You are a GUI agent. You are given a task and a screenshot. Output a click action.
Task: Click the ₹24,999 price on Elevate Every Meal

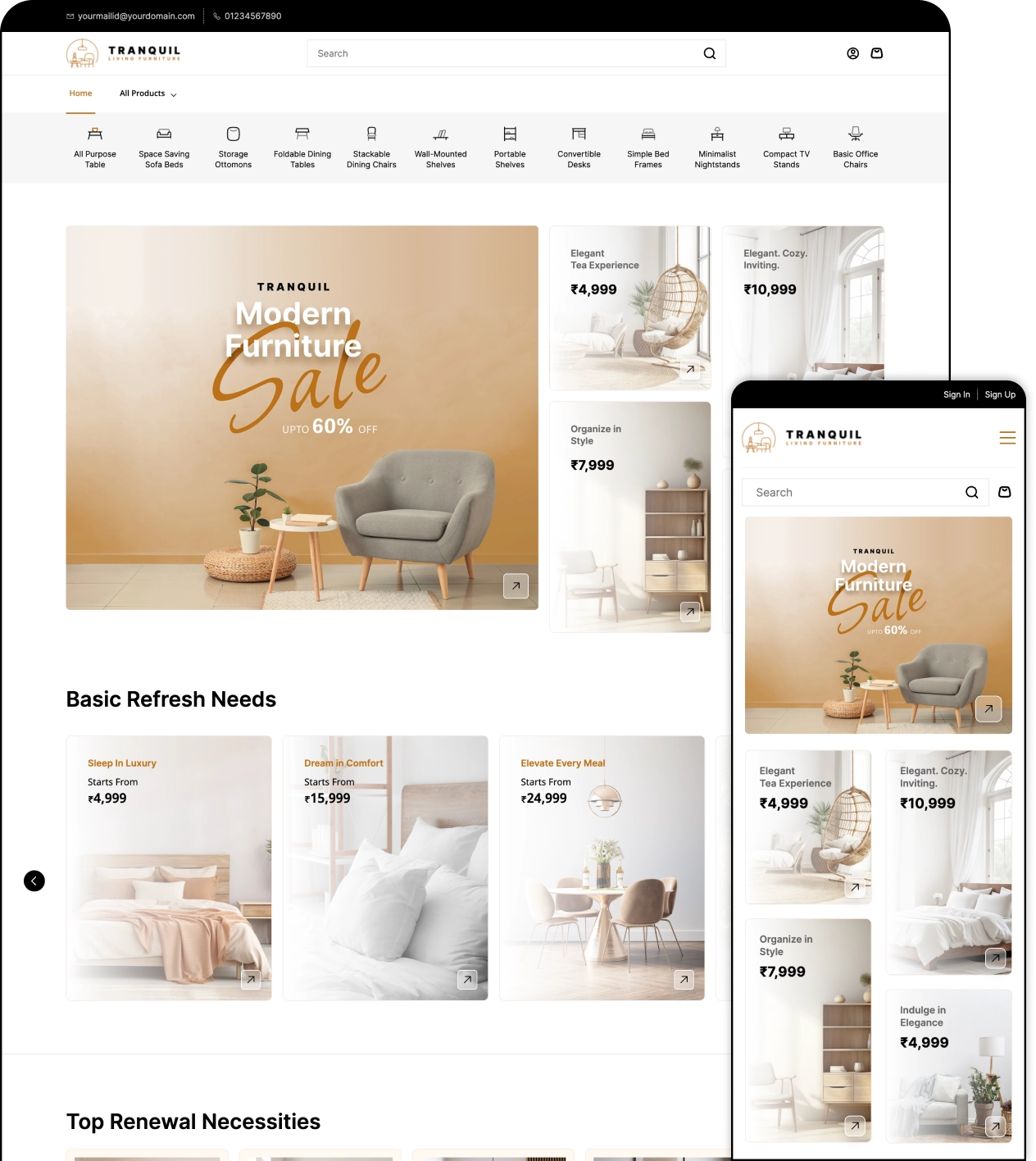pyautogui.click(x=544, y=799)
